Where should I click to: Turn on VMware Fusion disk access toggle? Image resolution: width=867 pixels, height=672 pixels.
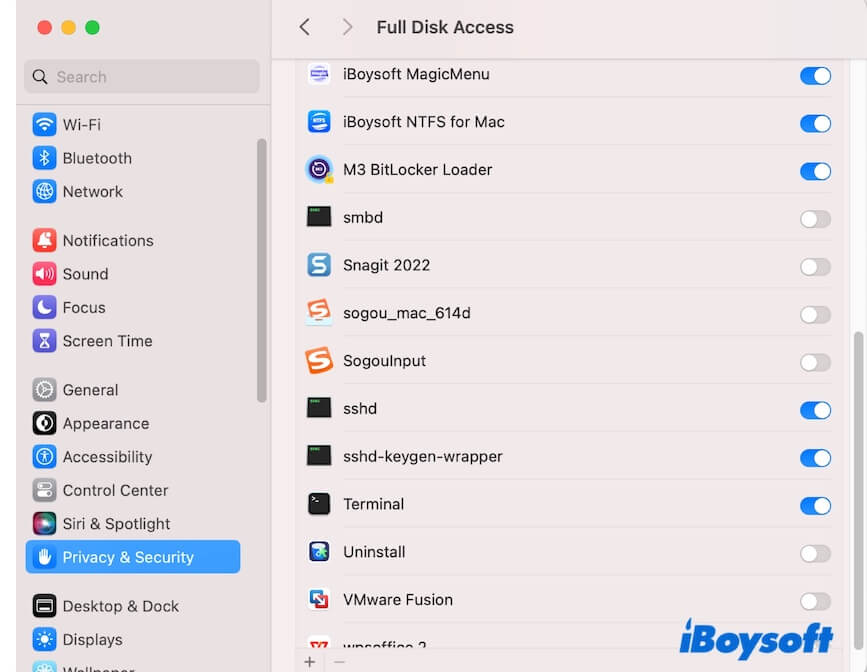[815, 601]
